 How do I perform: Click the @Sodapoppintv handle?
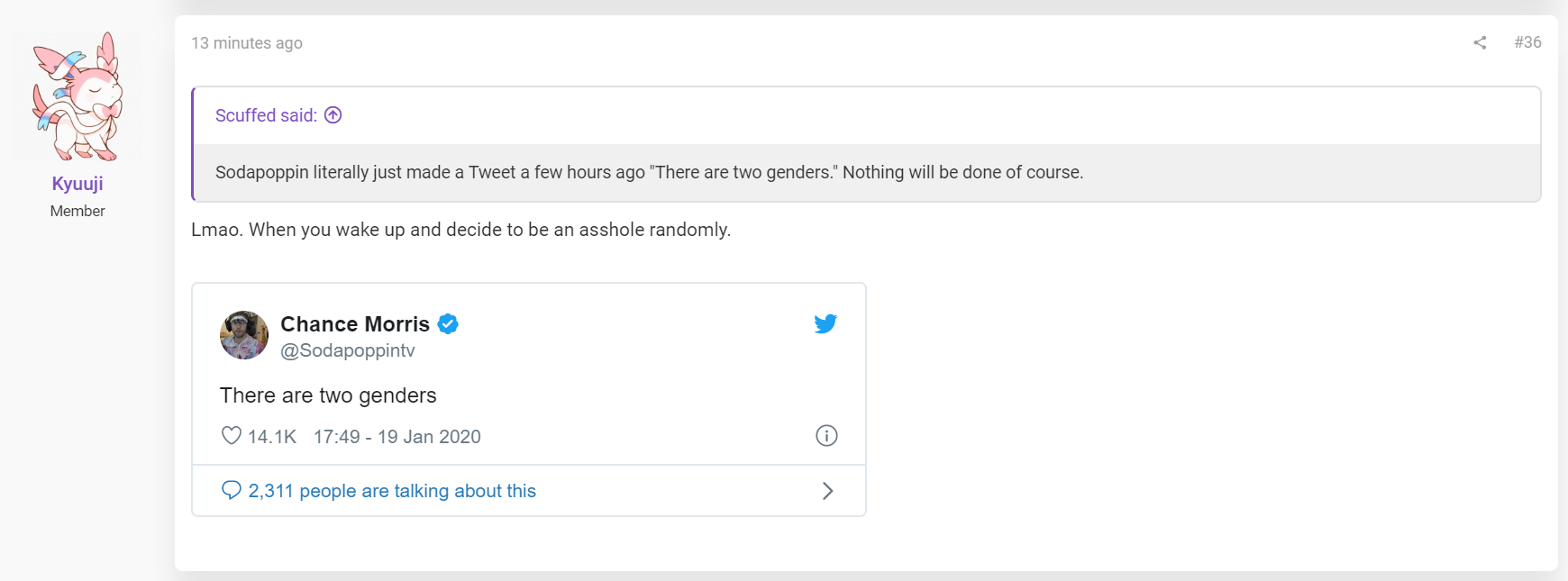pyautogui.click(x=348, y=350)
